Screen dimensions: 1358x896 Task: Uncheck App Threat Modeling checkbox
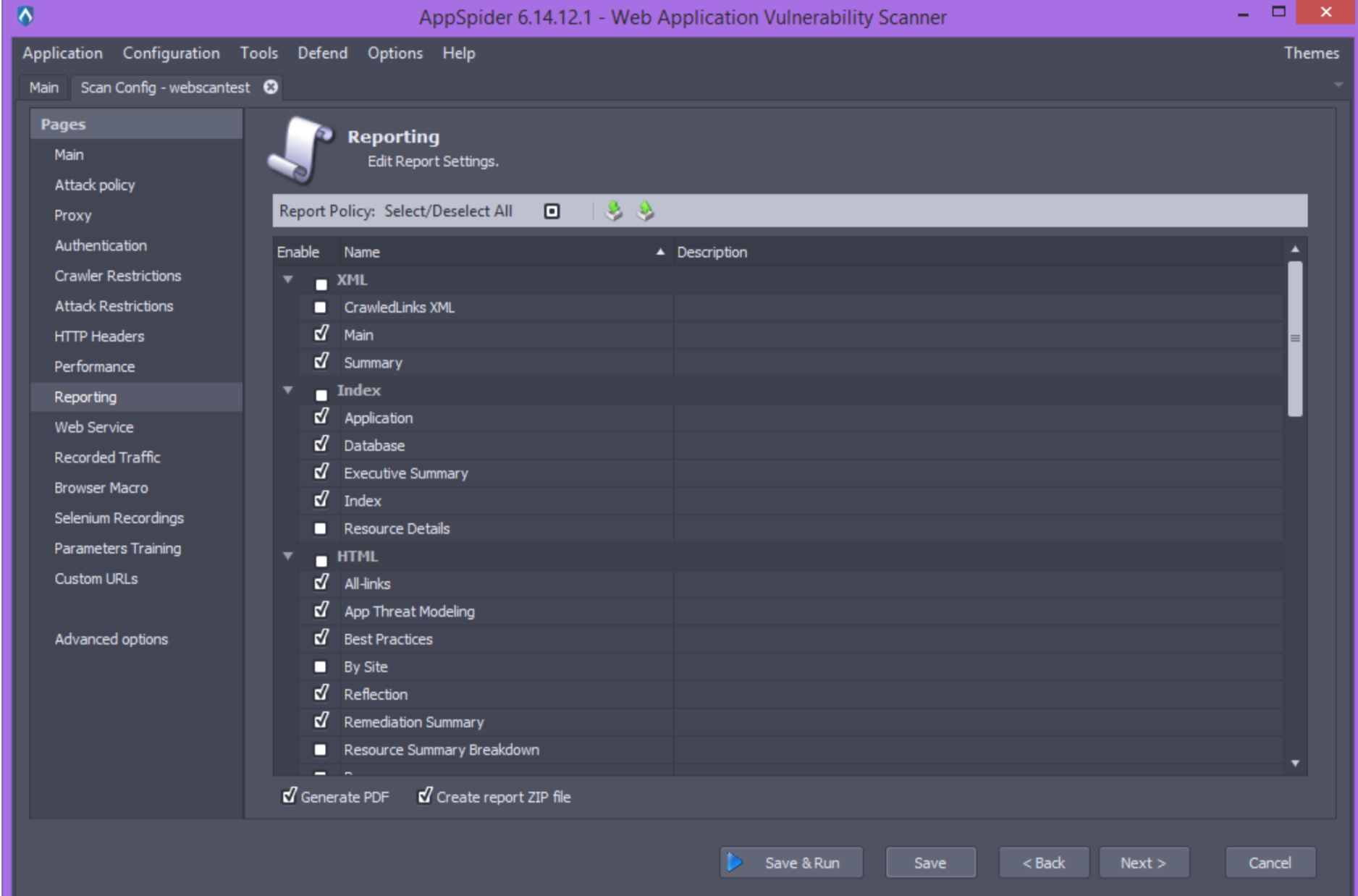[321, 610]
